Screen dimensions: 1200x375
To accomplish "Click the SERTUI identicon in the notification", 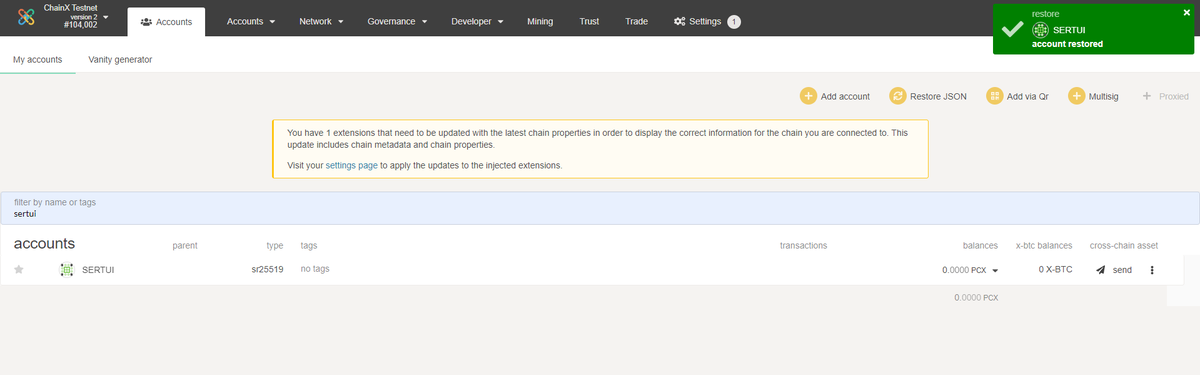I will pyautogui.click(x=1040, y=30).
